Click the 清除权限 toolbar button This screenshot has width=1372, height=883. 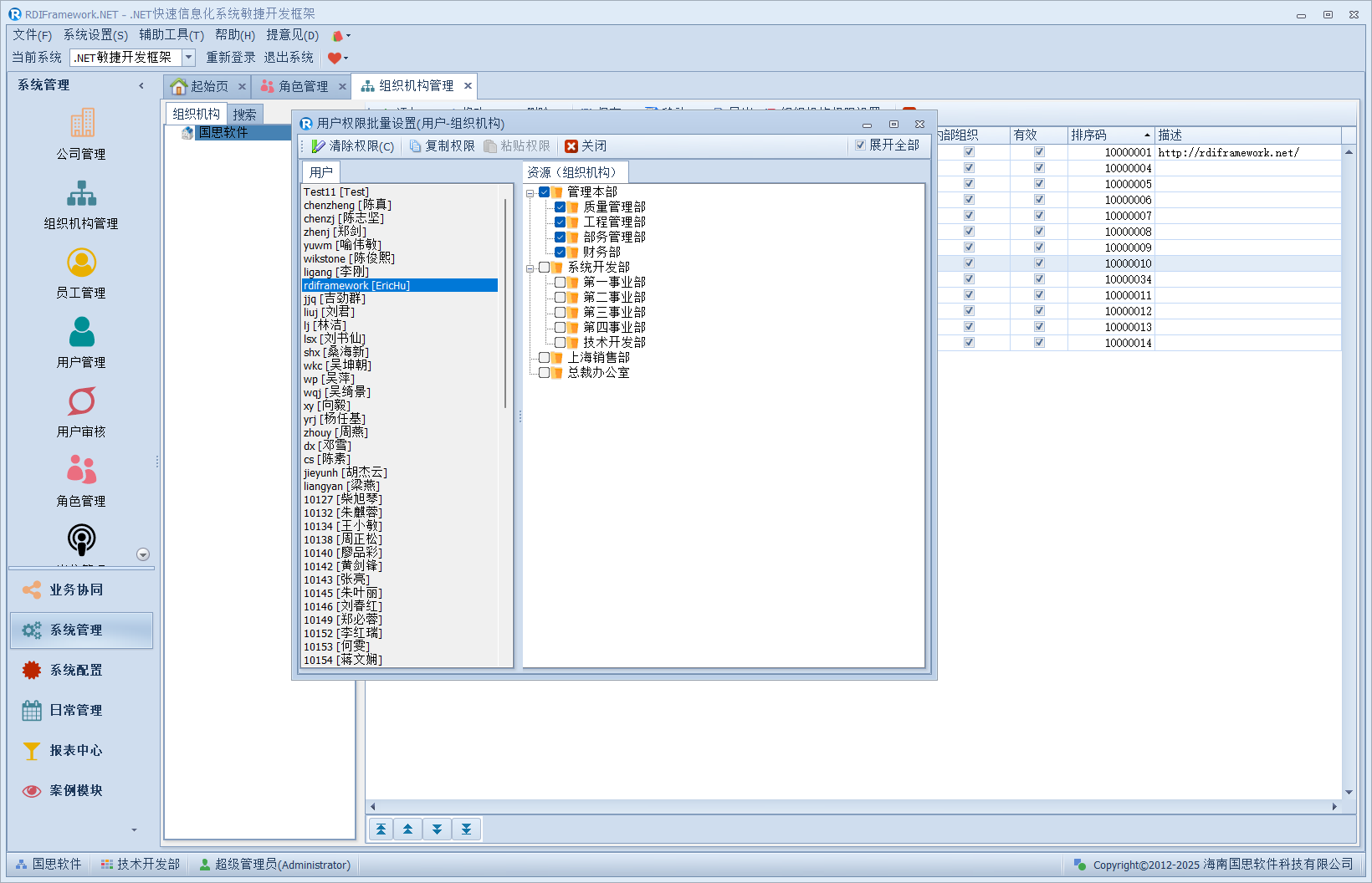(352, 146)
